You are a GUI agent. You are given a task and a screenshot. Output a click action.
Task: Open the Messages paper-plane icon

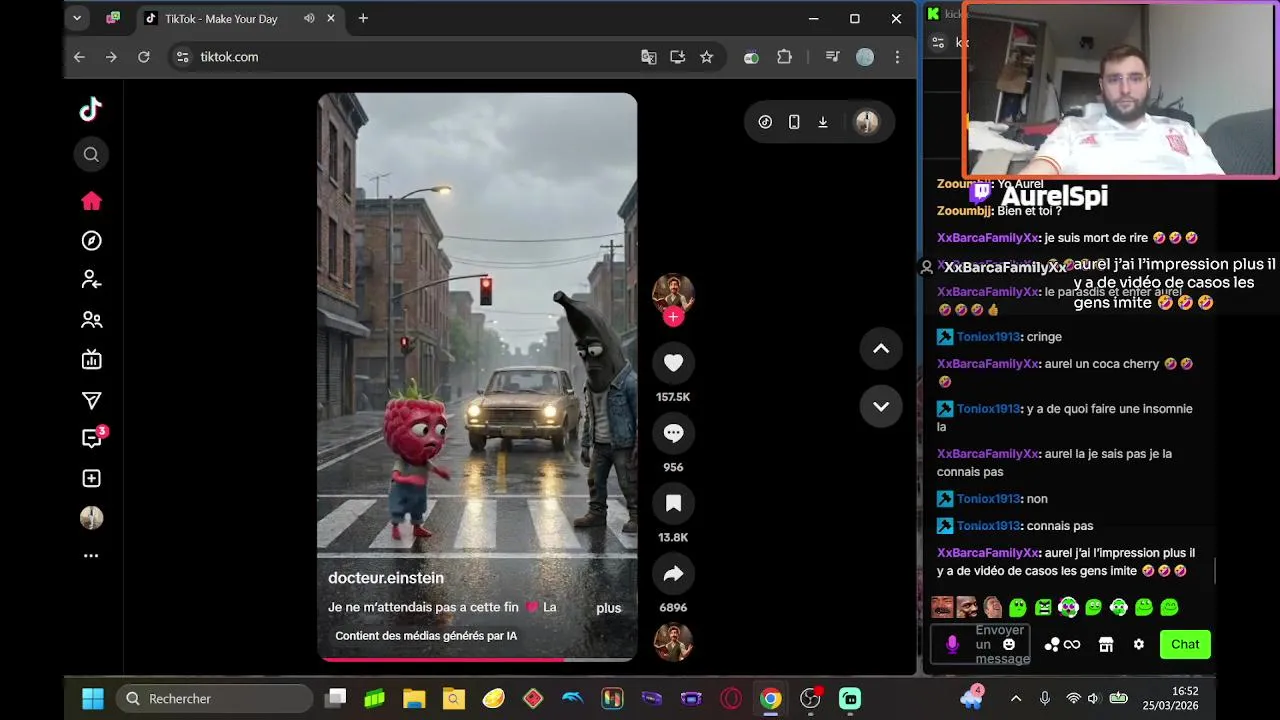pyautogui.click(x=91, y=400)
